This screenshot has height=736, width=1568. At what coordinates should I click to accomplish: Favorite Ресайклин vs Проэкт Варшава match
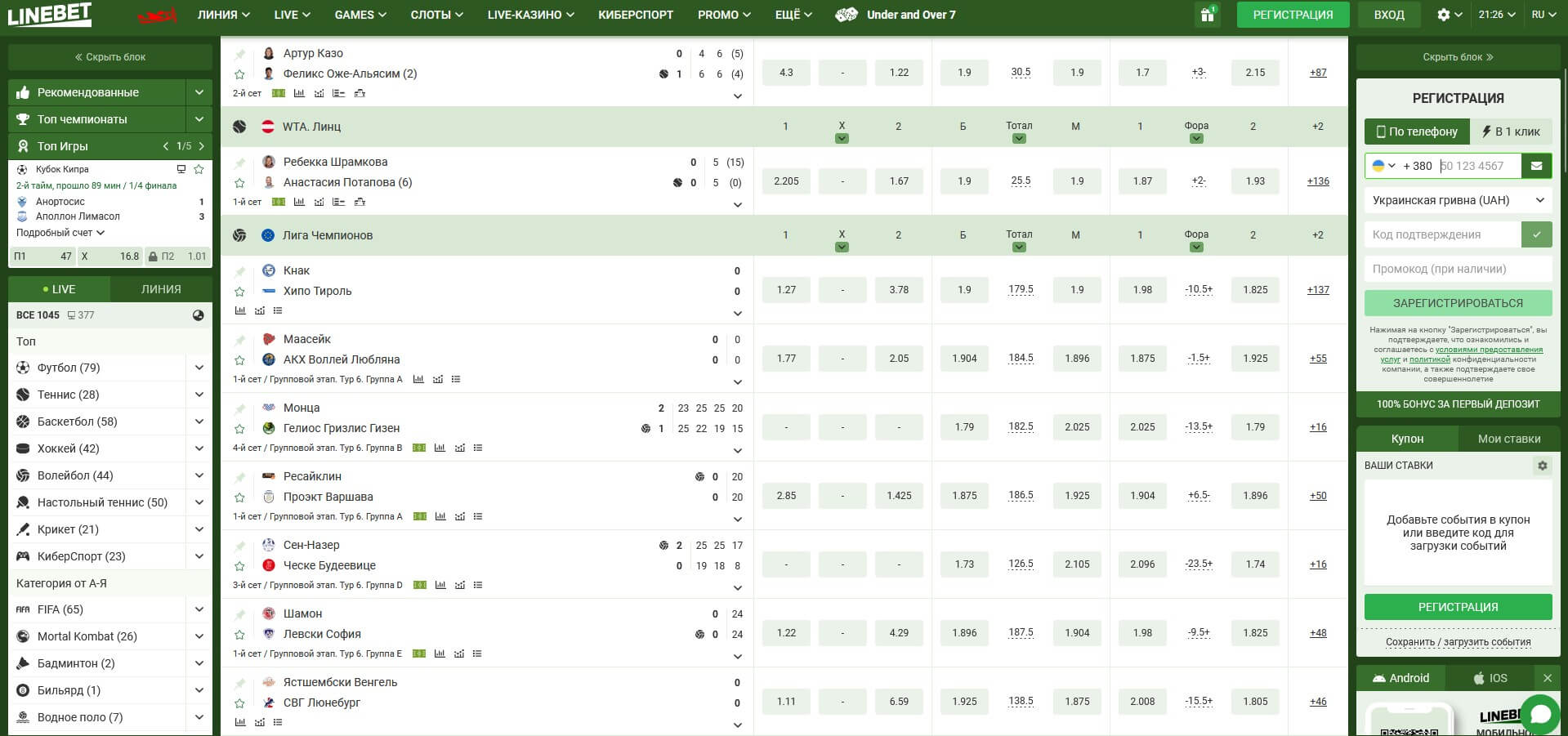[x=239, y=497]
